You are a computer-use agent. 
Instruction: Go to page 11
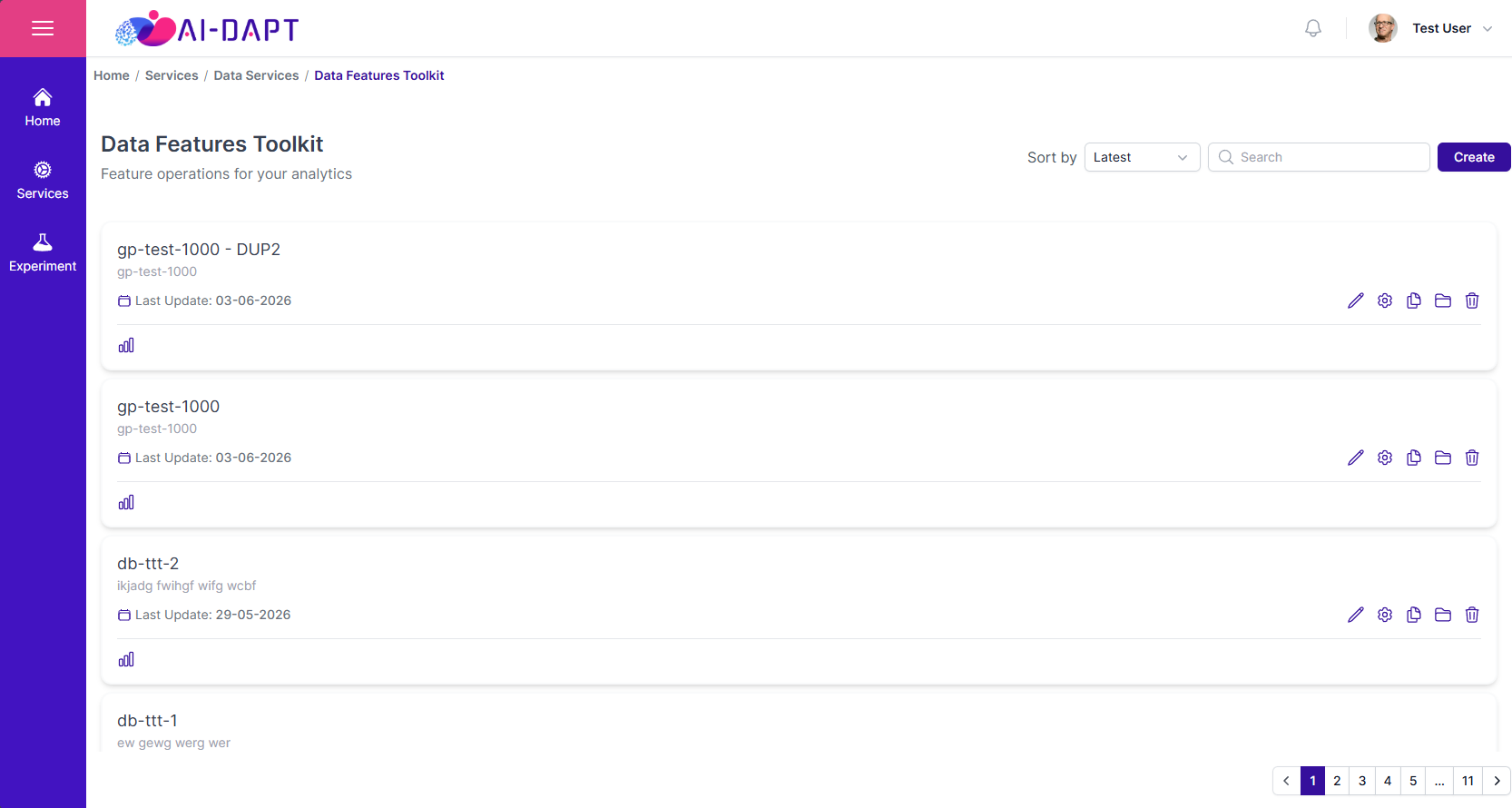[x=1468, y=781]
